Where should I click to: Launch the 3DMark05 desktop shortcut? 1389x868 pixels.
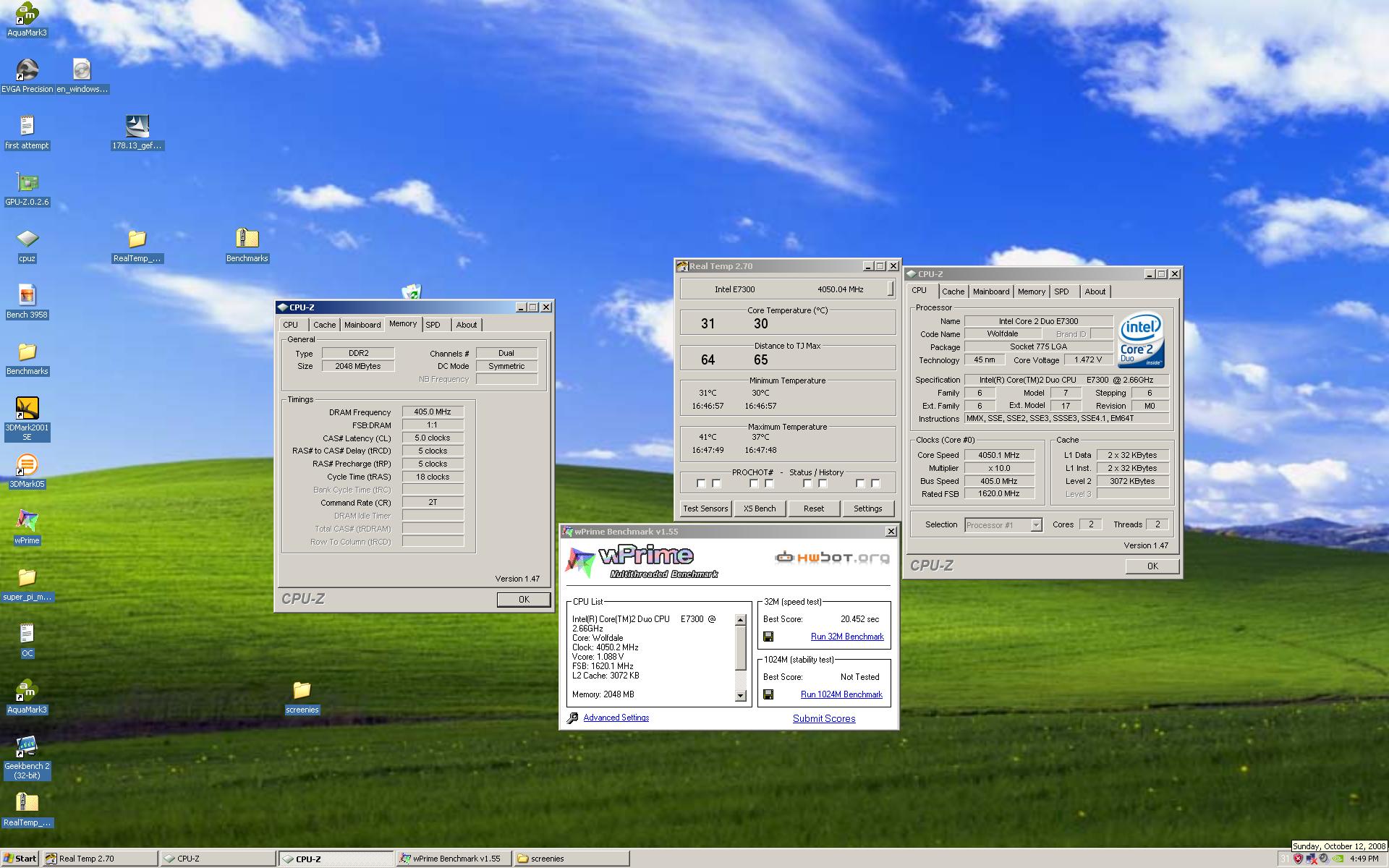pos(27,471)
